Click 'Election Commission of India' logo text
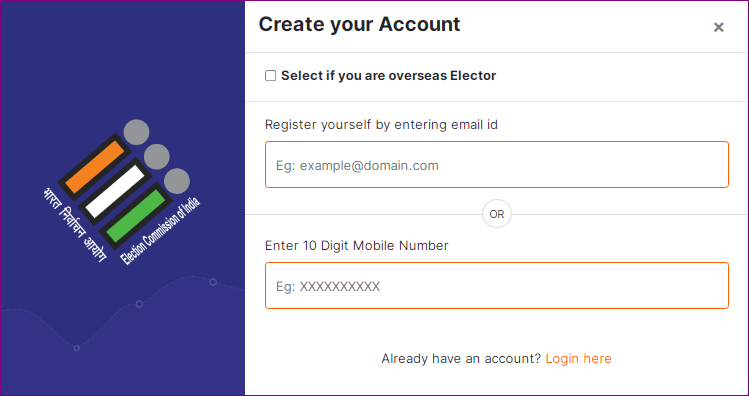Viewport: 749px width, 396px height. point(160,231)
